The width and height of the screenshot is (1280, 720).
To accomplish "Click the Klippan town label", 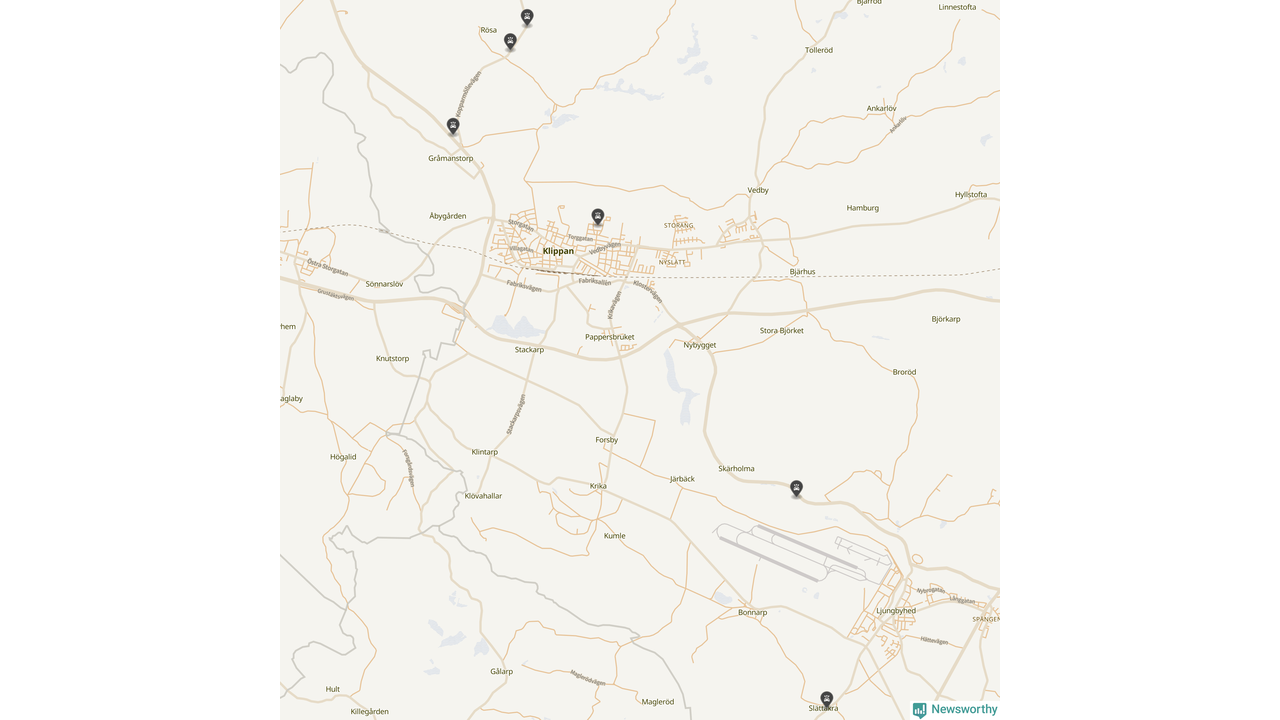I will coord(558,251).
